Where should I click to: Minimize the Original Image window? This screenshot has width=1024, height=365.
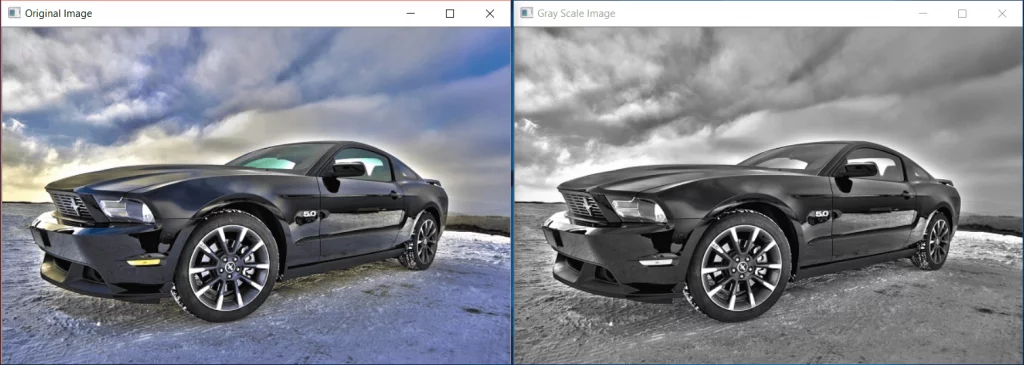pyautogui.click(x=410, y=13)
